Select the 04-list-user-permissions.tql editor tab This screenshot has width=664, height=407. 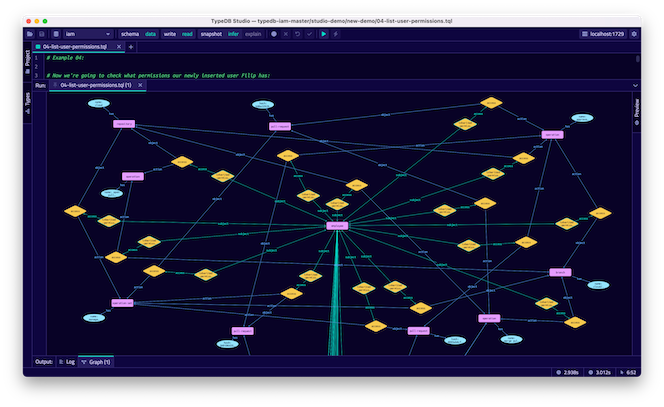tap(75, 47)
